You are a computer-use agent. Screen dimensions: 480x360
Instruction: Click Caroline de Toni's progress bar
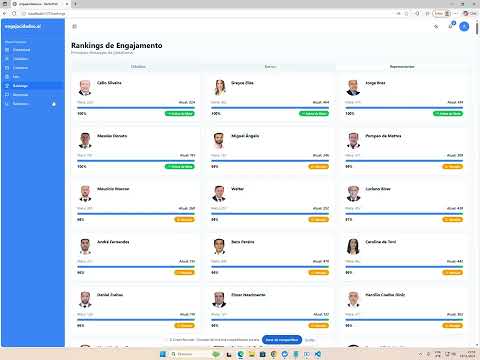click(x=404, y=267)
